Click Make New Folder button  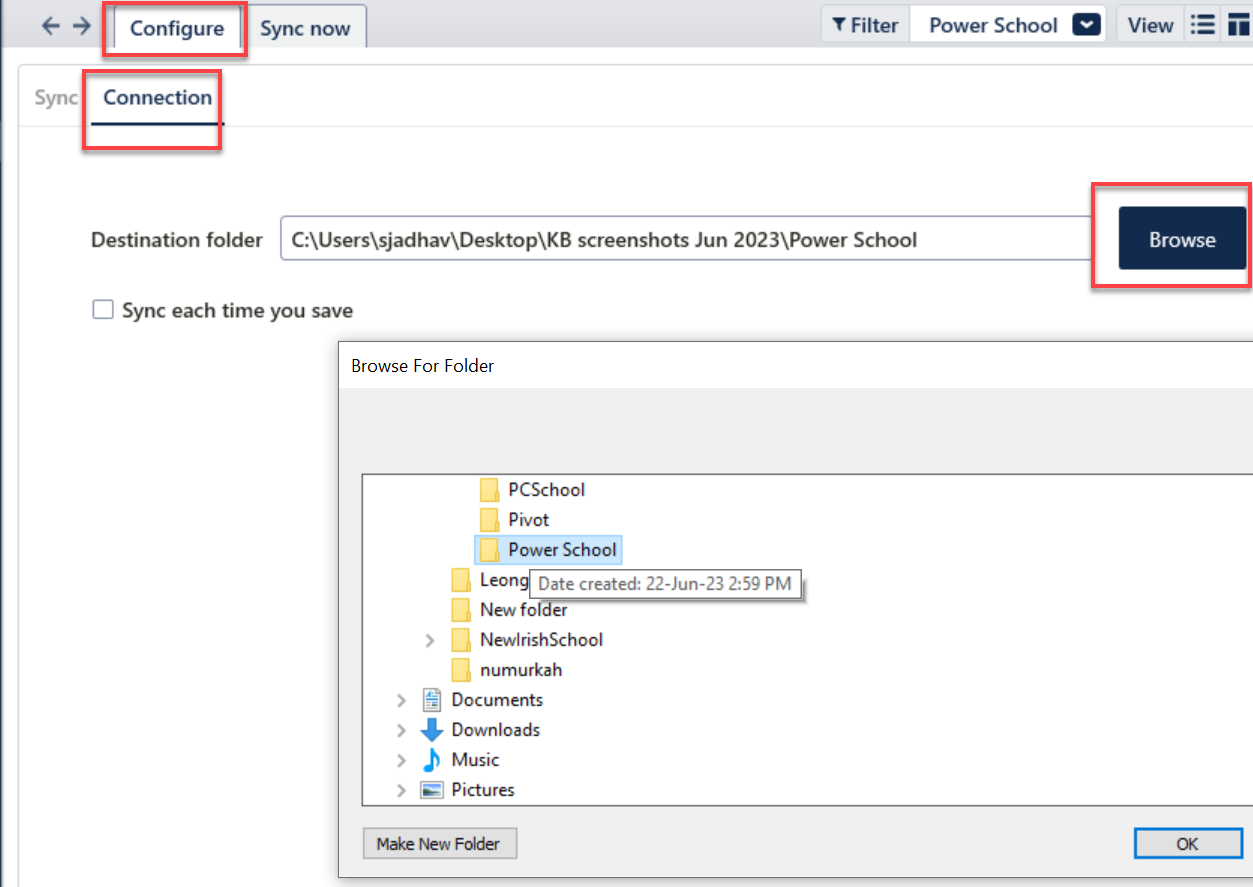pyautogui.click(x=438, y=844)
